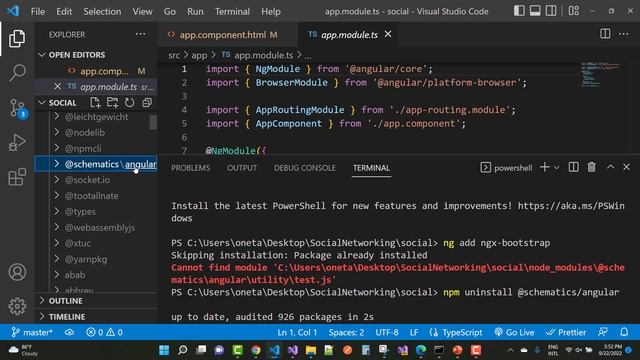The height and width of the screenshot is (360, 640).
Task: Start Go Live server
Action: click(514, 332)
